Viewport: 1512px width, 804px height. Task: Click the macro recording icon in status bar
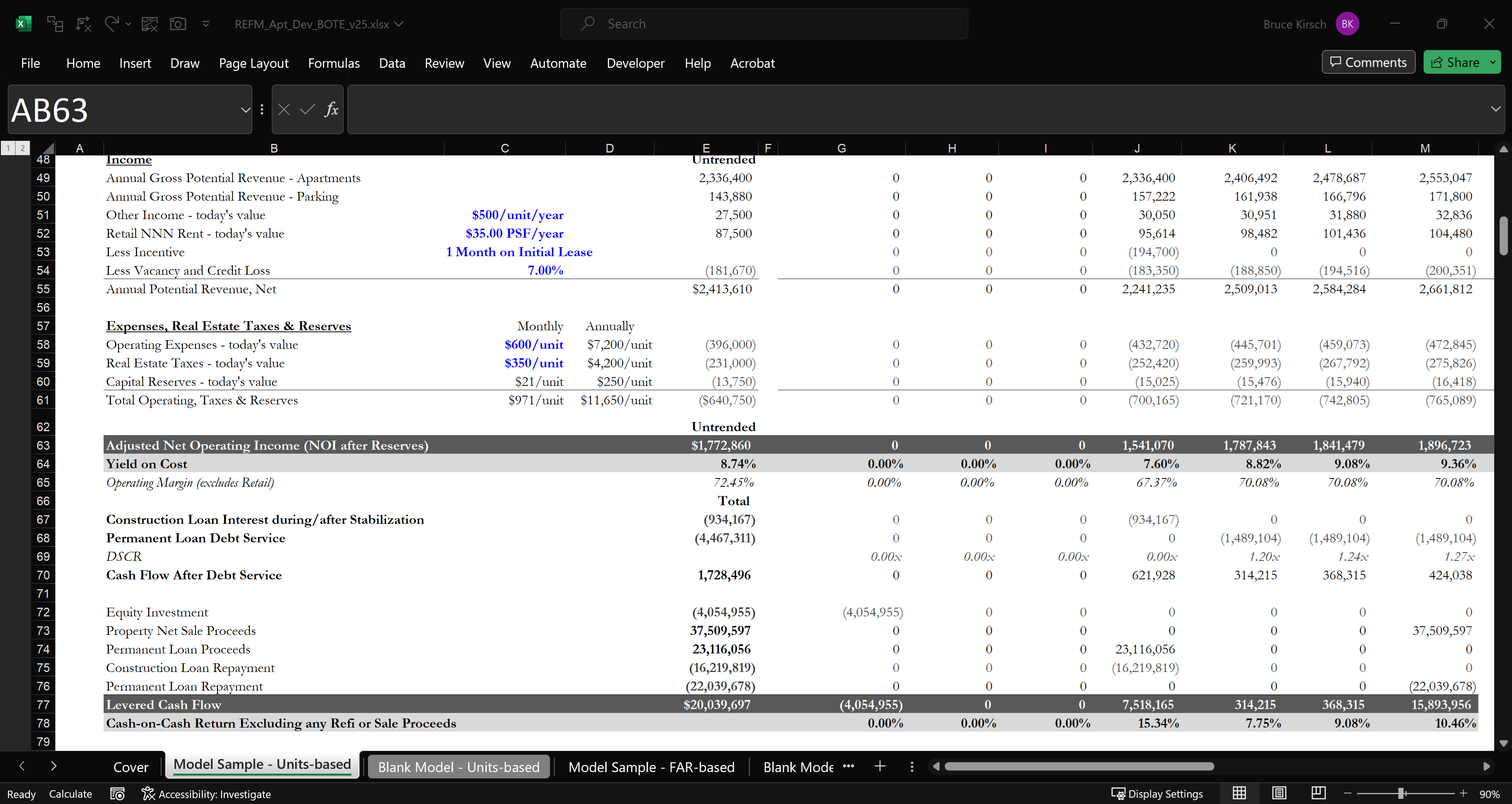click(x=117, y=794)
